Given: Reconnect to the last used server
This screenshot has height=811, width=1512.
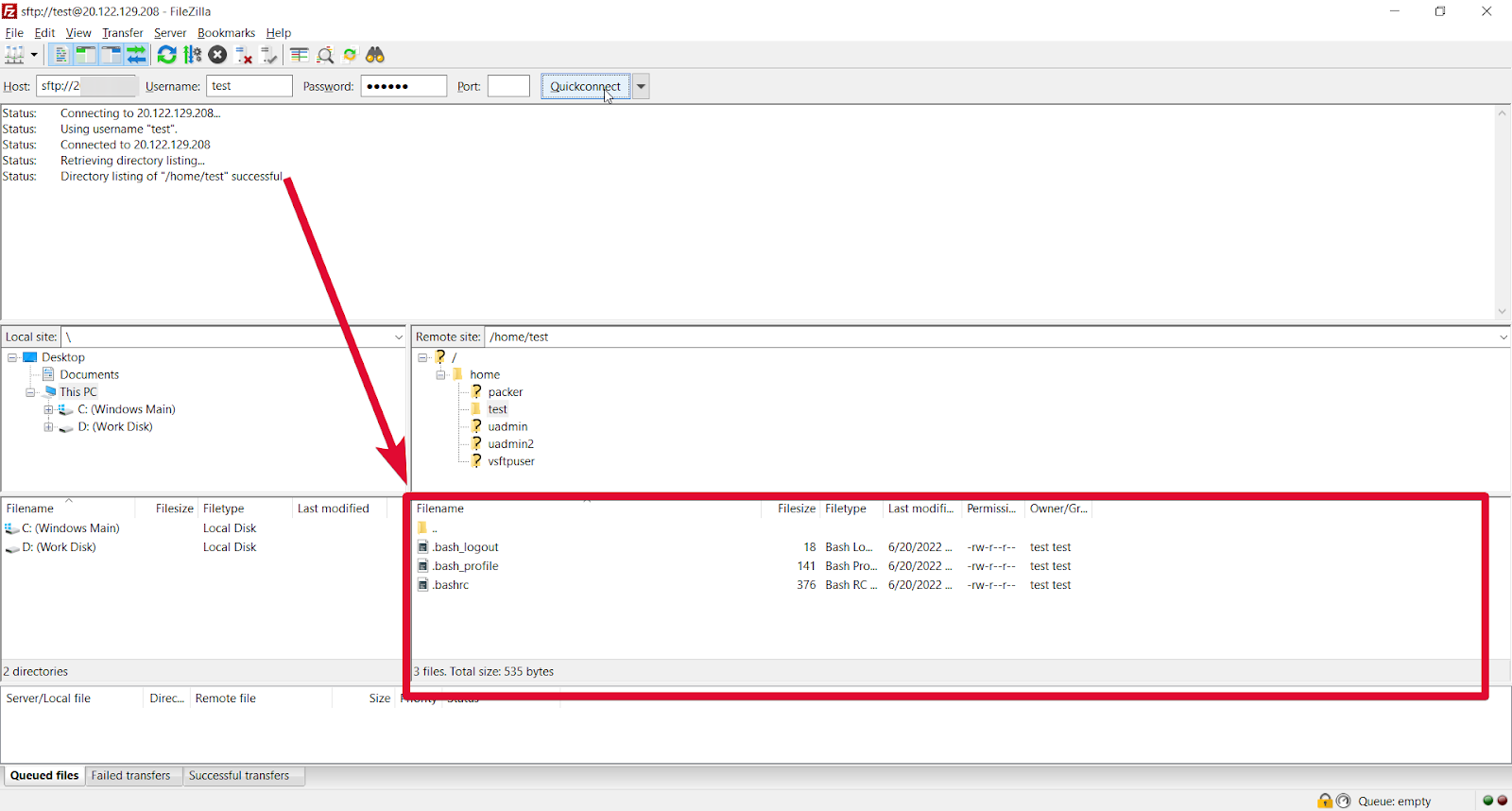Looking at the screenshot, I should point(268,55).
